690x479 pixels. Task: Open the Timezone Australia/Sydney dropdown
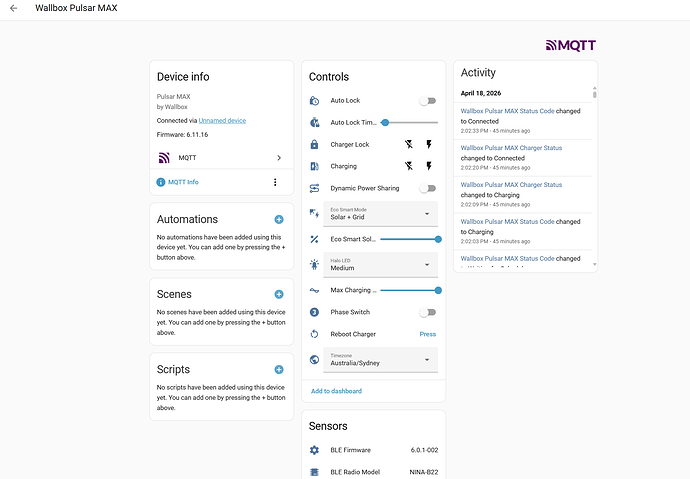[x=381, y=359]
